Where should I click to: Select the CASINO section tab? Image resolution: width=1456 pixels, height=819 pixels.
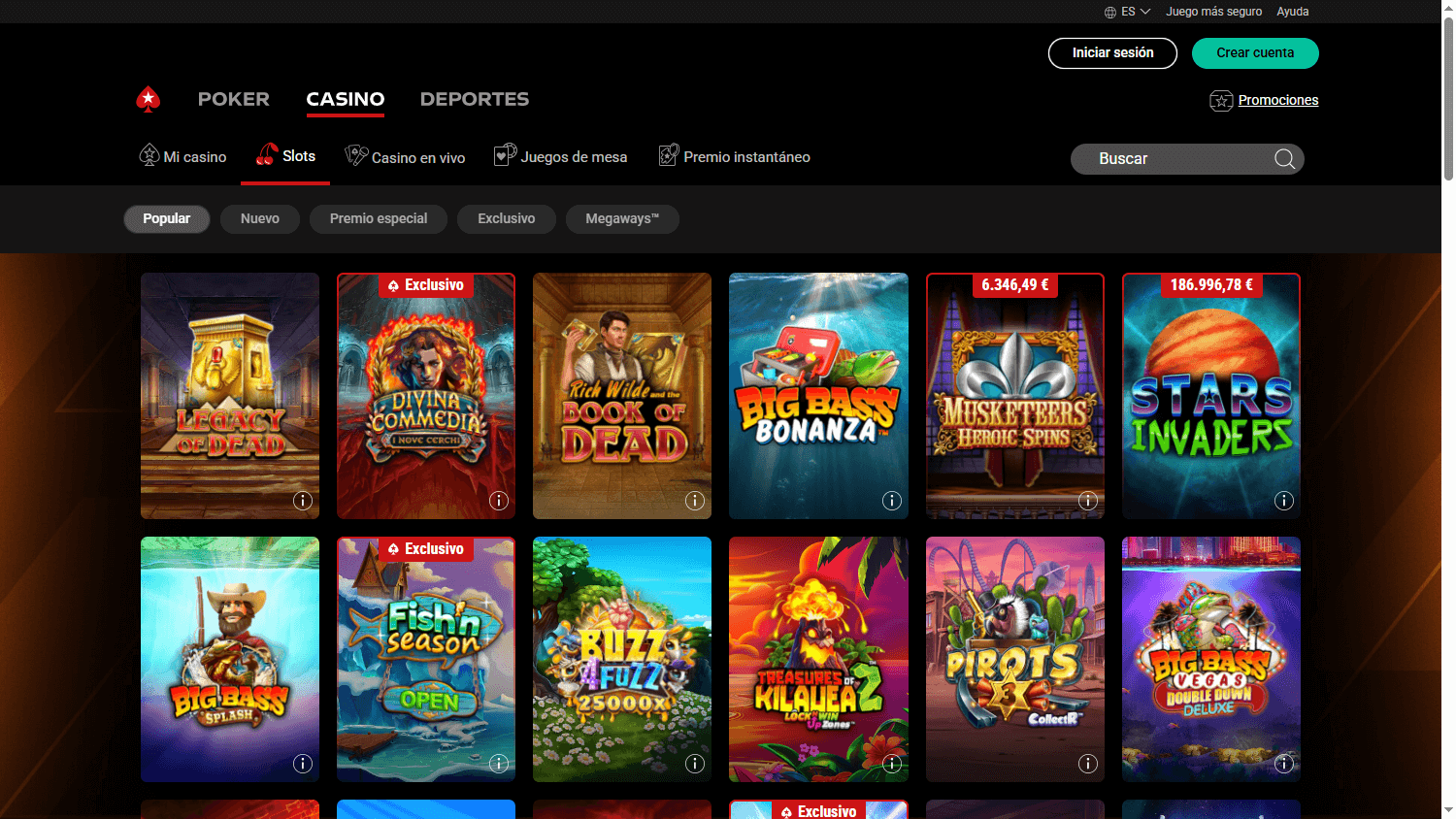pos(346,99)
